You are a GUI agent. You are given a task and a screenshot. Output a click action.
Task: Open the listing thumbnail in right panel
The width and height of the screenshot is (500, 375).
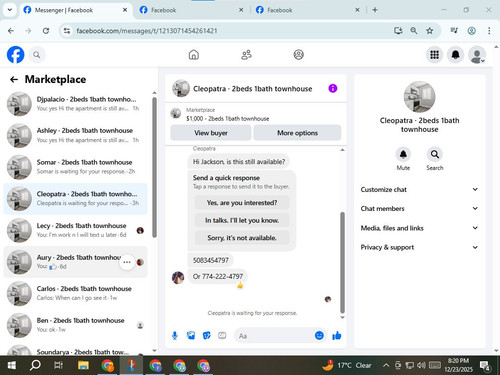click(x=419, y=97)
